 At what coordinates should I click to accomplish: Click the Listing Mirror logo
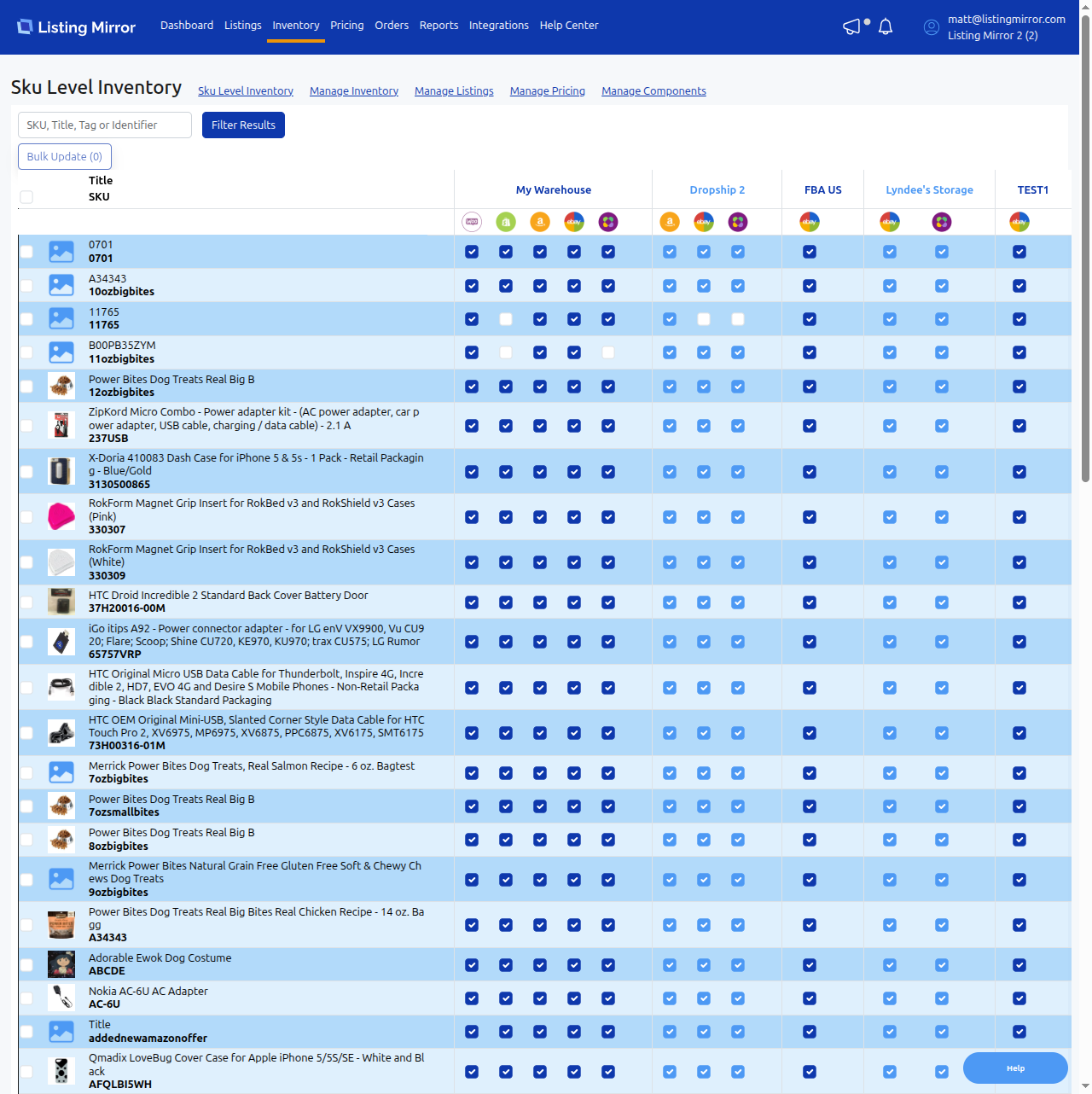77,27
